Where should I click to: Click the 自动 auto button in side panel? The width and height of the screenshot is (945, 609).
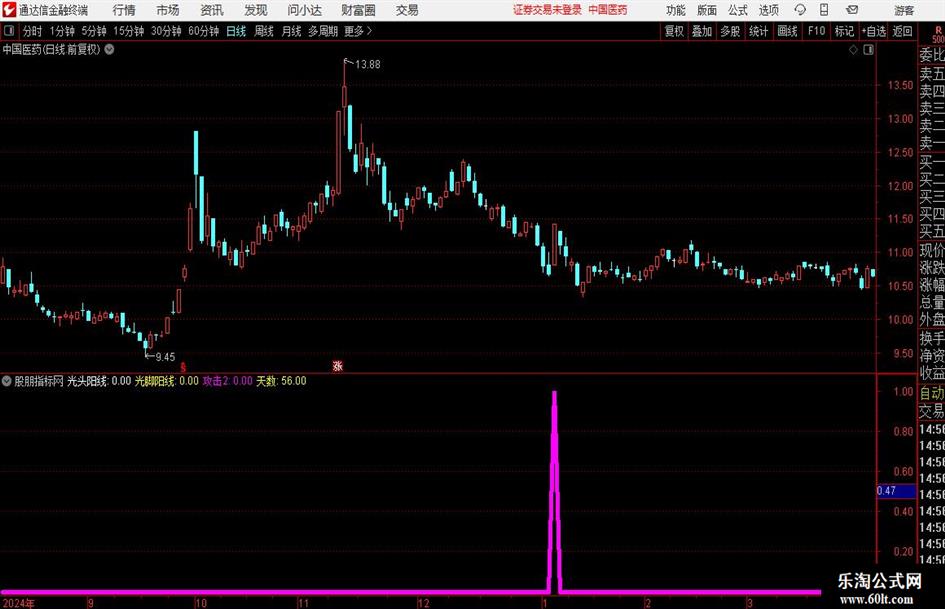pos(931,393)
